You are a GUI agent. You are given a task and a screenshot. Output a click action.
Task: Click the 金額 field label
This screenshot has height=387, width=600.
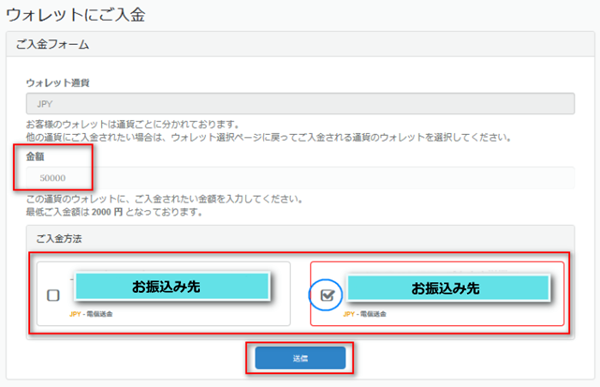(x=35, y=156)
